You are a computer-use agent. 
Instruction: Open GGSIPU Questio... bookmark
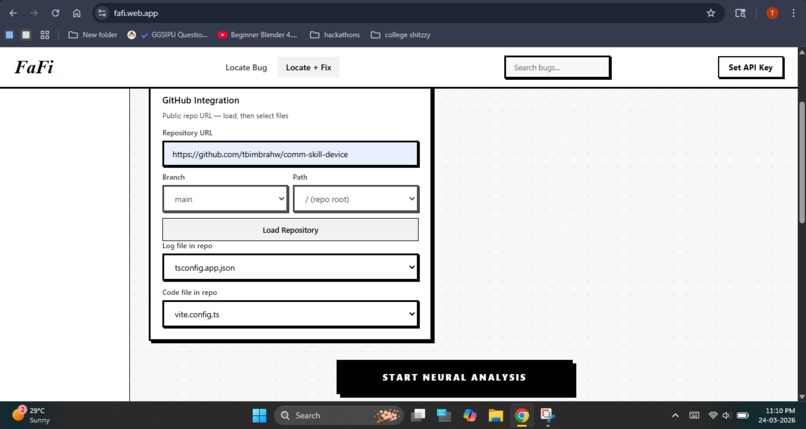click(x=167, y=35)
